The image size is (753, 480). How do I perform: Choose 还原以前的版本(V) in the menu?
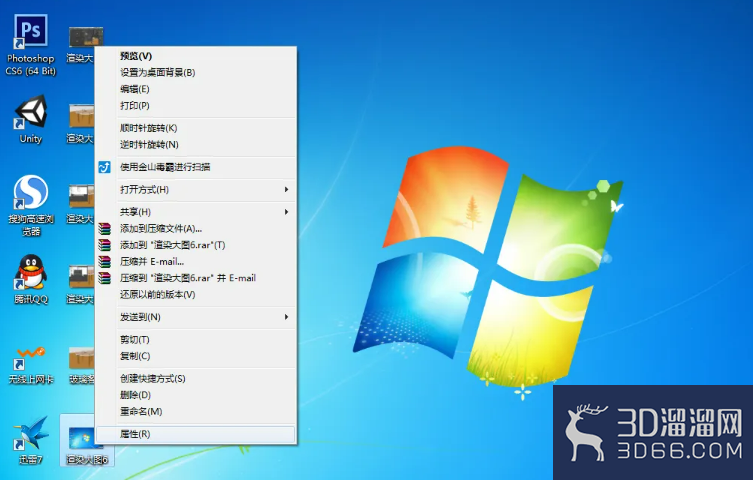coord(196,294)
